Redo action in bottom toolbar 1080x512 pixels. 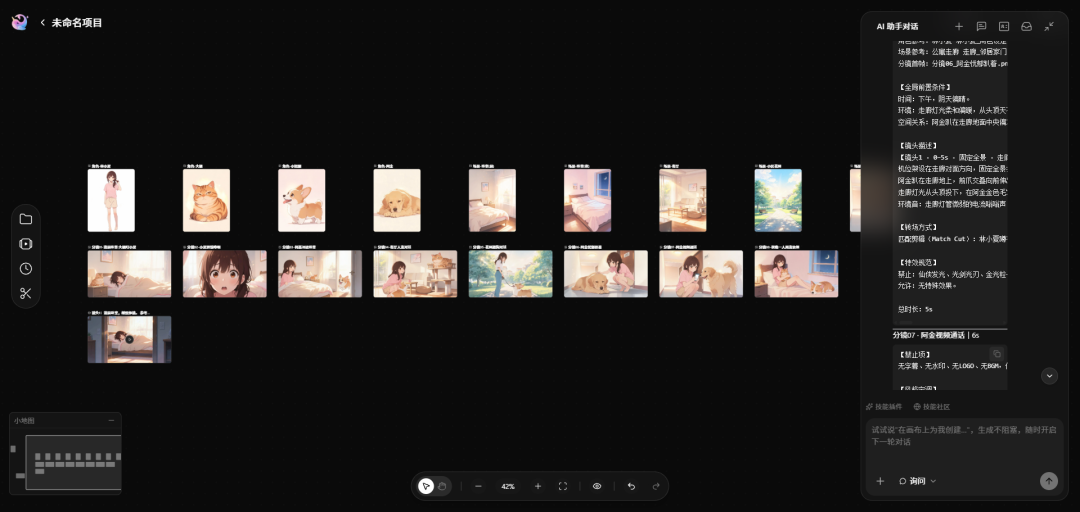pos(656,486)
